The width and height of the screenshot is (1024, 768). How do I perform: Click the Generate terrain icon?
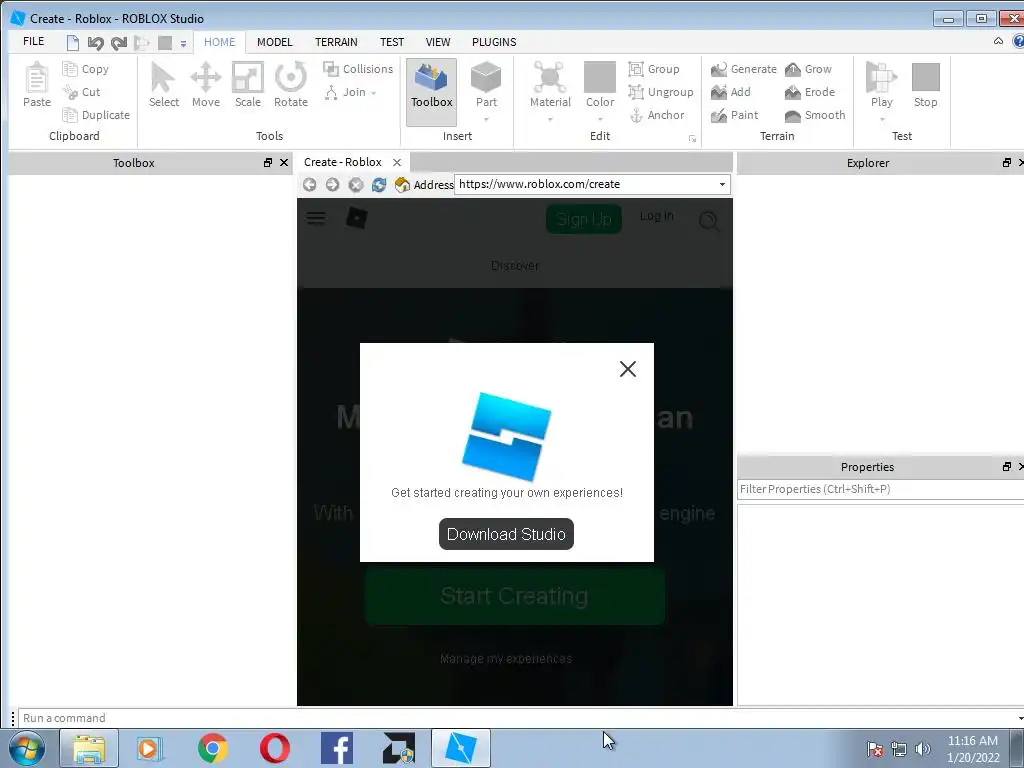719,69
